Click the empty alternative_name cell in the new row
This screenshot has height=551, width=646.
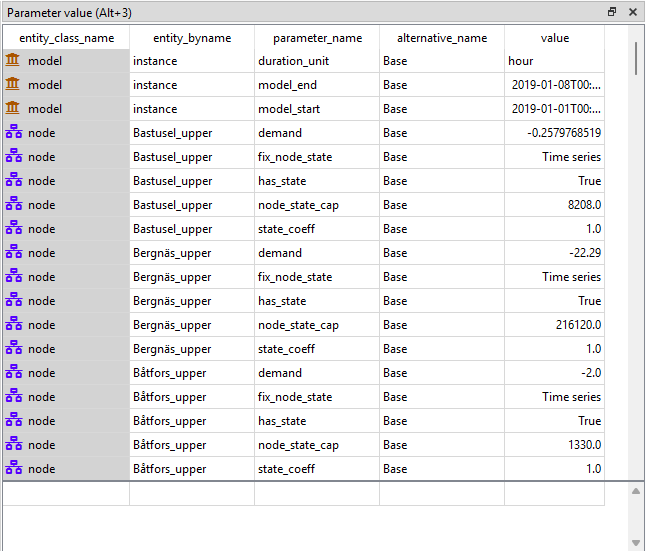click(442, 493)
